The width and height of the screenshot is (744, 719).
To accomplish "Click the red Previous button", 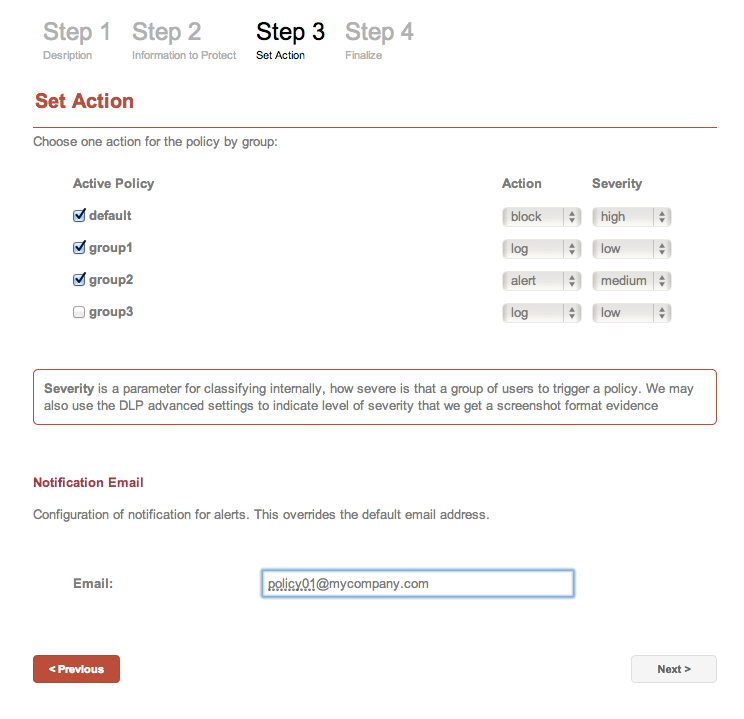I will tap(76, 669).
